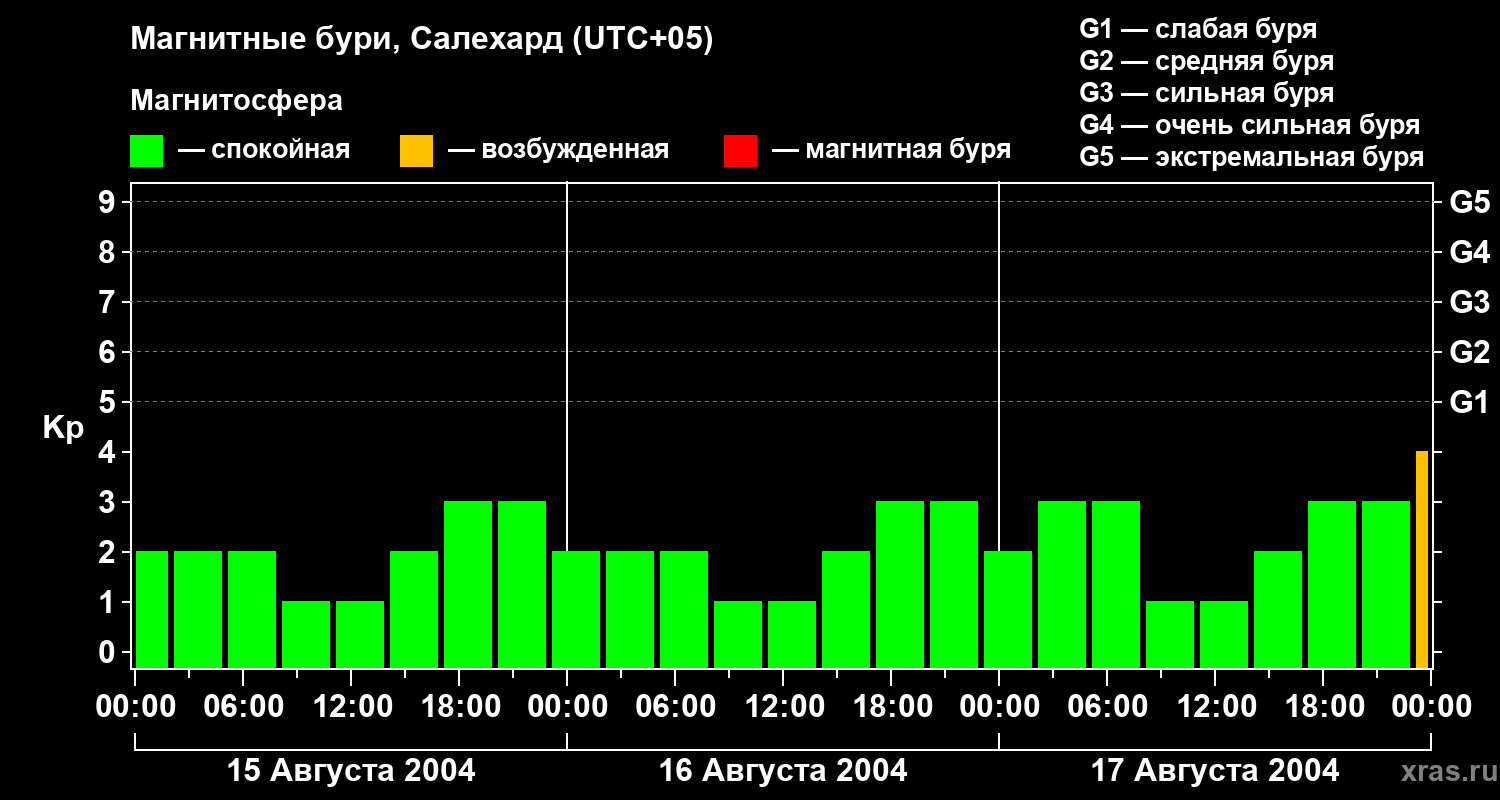Click the 18:00 time label for 17 Августа
The height and width of the screenshot is (800, 1500).
coord(1323,707)
